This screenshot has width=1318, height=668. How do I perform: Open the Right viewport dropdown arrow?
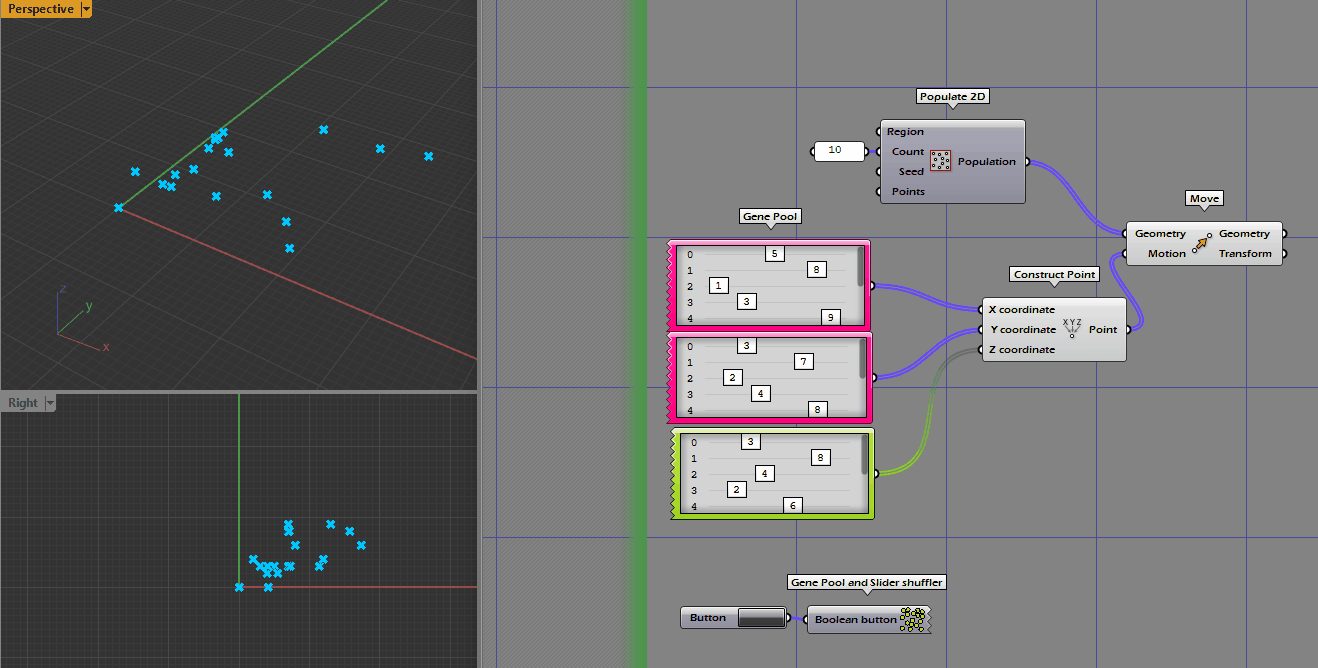[x=50, y=403]
